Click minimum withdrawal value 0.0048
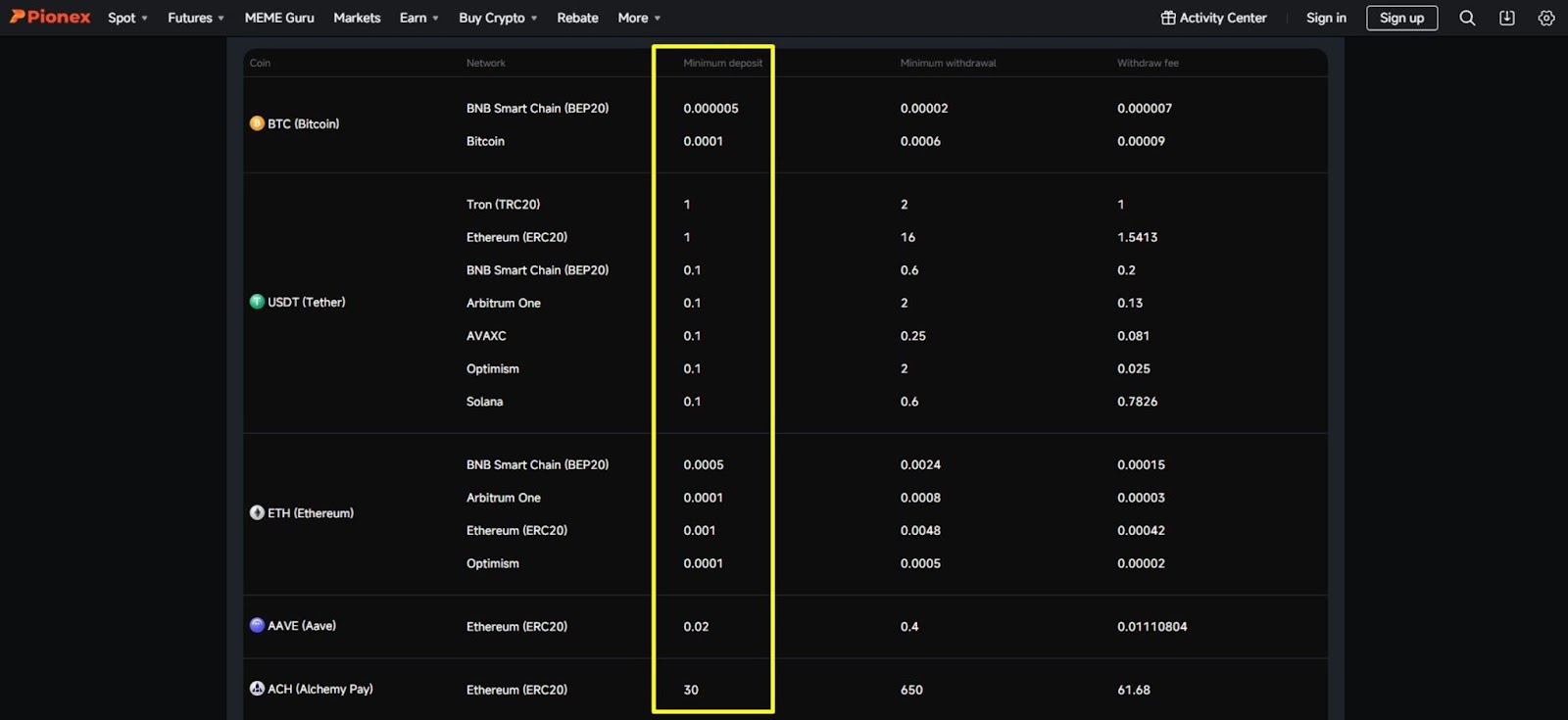 tap(920, 530)
